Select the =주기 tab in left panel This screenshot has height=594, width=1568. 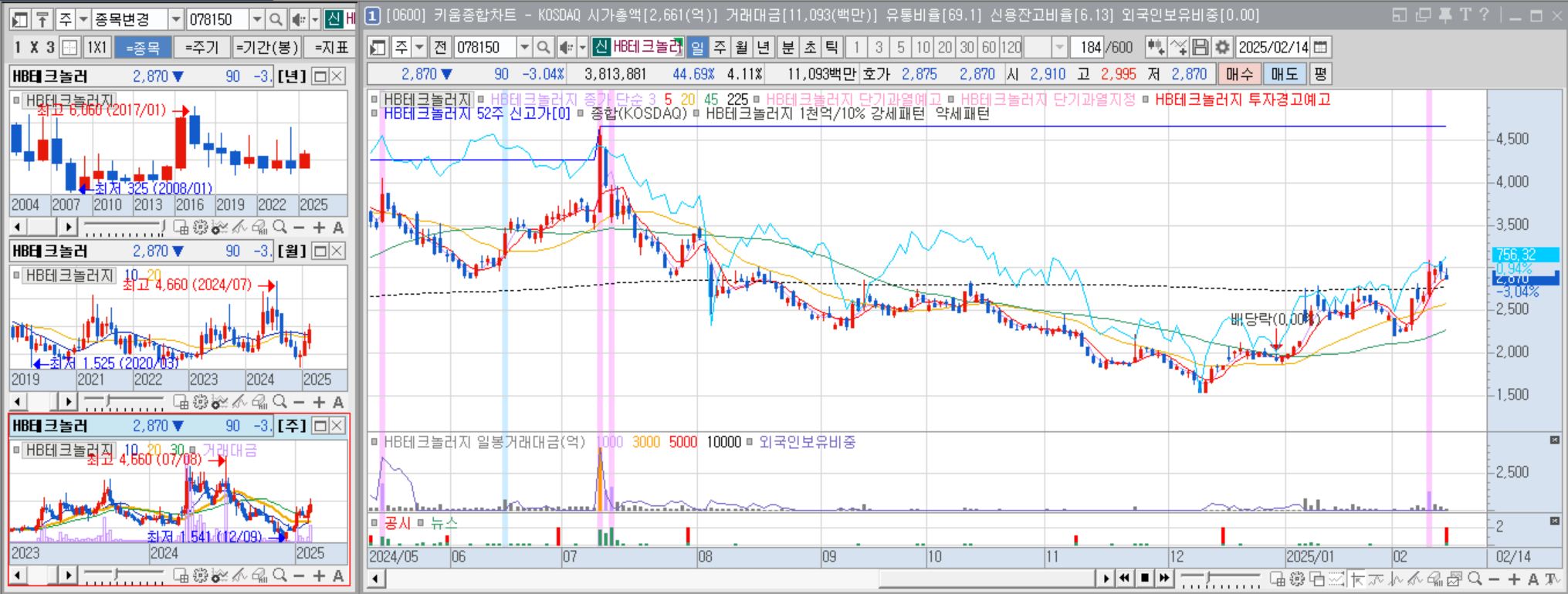point(202,48)
